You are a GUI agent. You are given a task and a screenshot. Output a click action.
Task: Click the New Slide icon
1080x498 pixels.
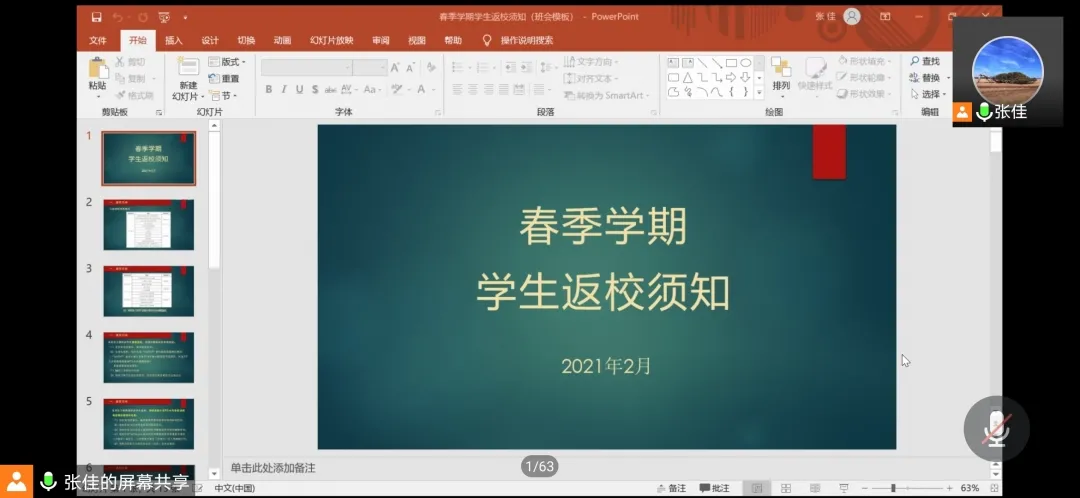point(188,67)
